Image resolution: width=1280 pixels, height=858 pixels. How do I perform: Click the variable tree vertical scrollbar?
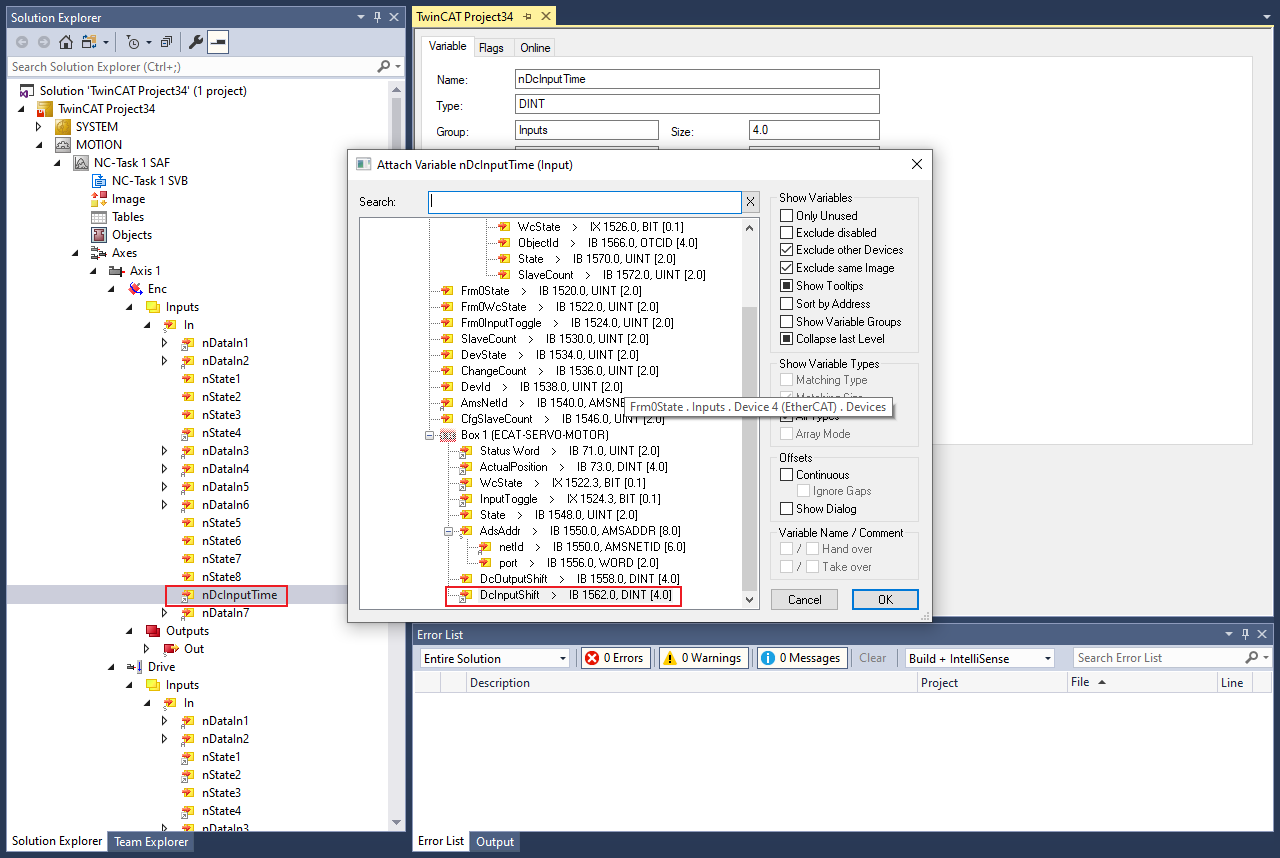749,450
